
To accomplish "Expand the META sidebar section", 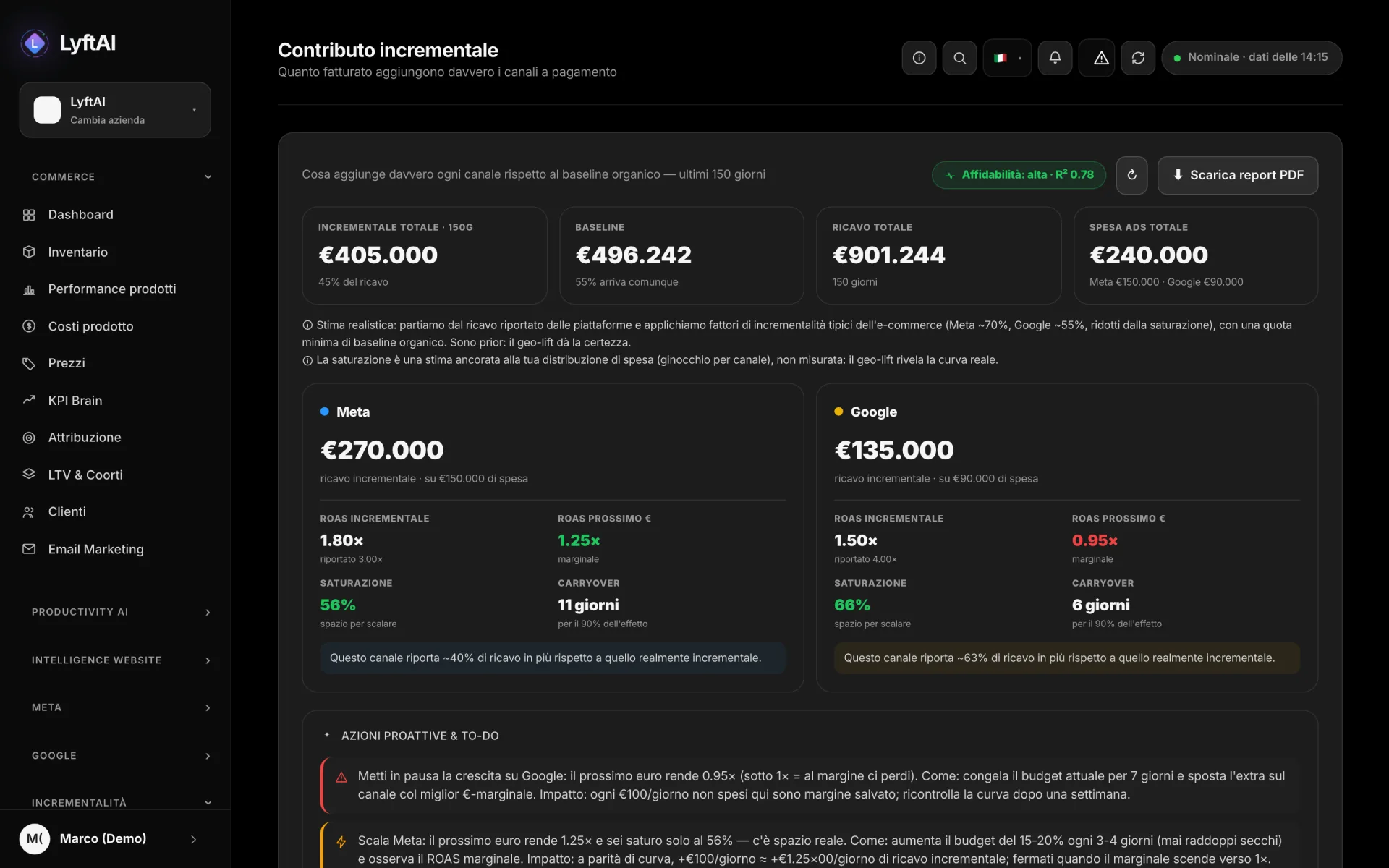I will point(121,707).
